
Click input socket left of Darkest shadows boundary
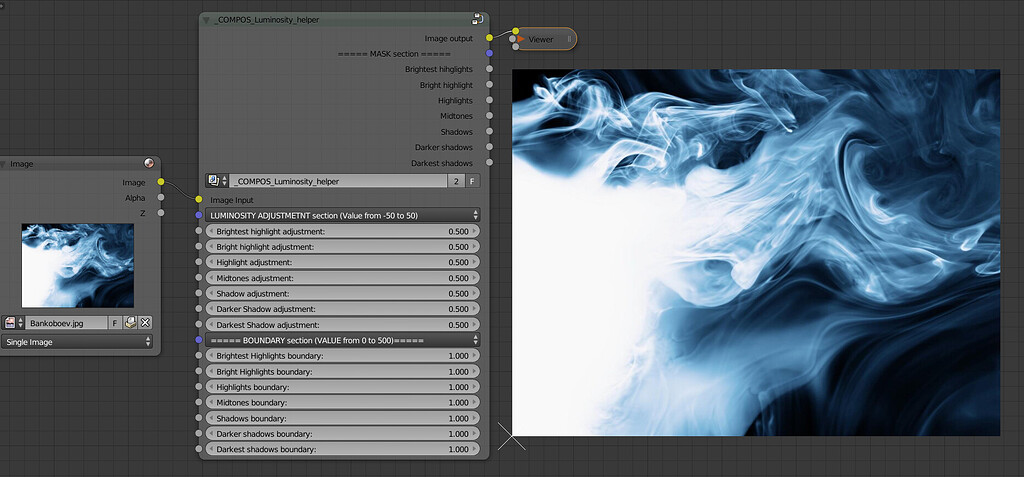tap(199, 449)
